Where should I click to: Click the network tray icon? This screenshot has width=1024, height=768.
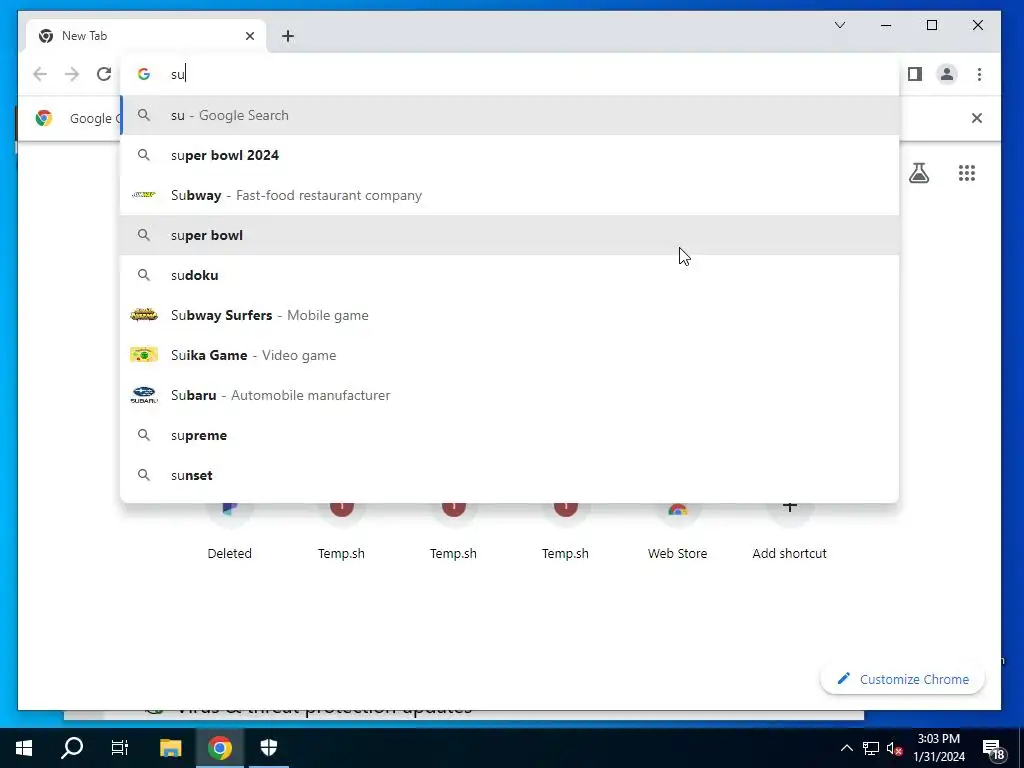click(x=871, y=748)
